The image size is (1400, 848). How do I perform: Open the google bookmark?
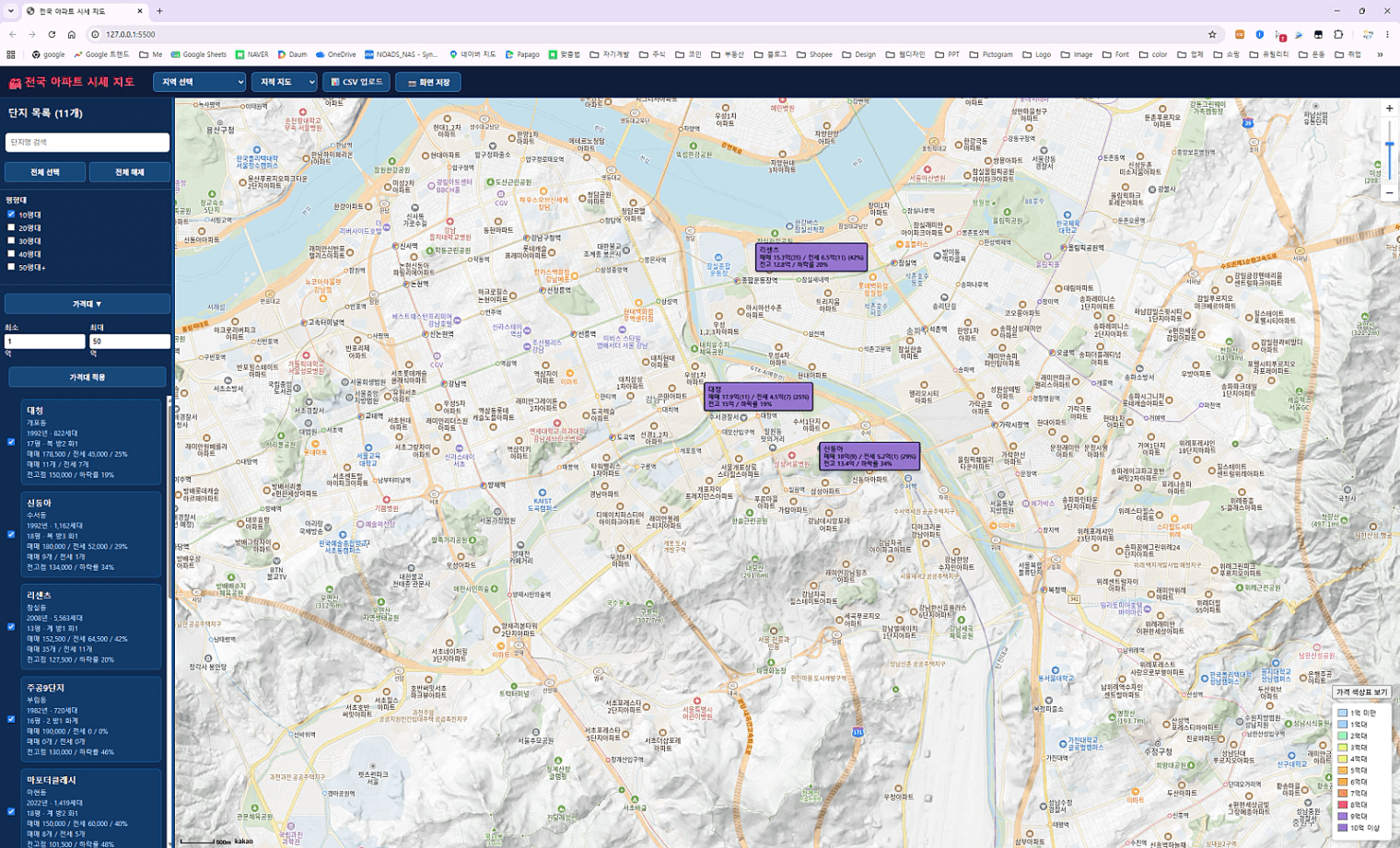coord(48,54)
